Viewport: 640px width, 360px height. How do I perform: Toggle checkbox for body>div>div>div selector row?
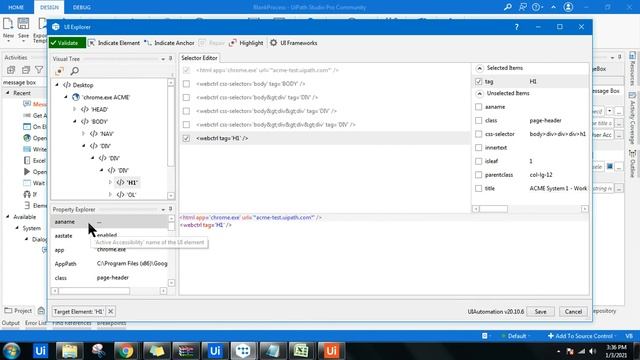[x=186, y=124]
